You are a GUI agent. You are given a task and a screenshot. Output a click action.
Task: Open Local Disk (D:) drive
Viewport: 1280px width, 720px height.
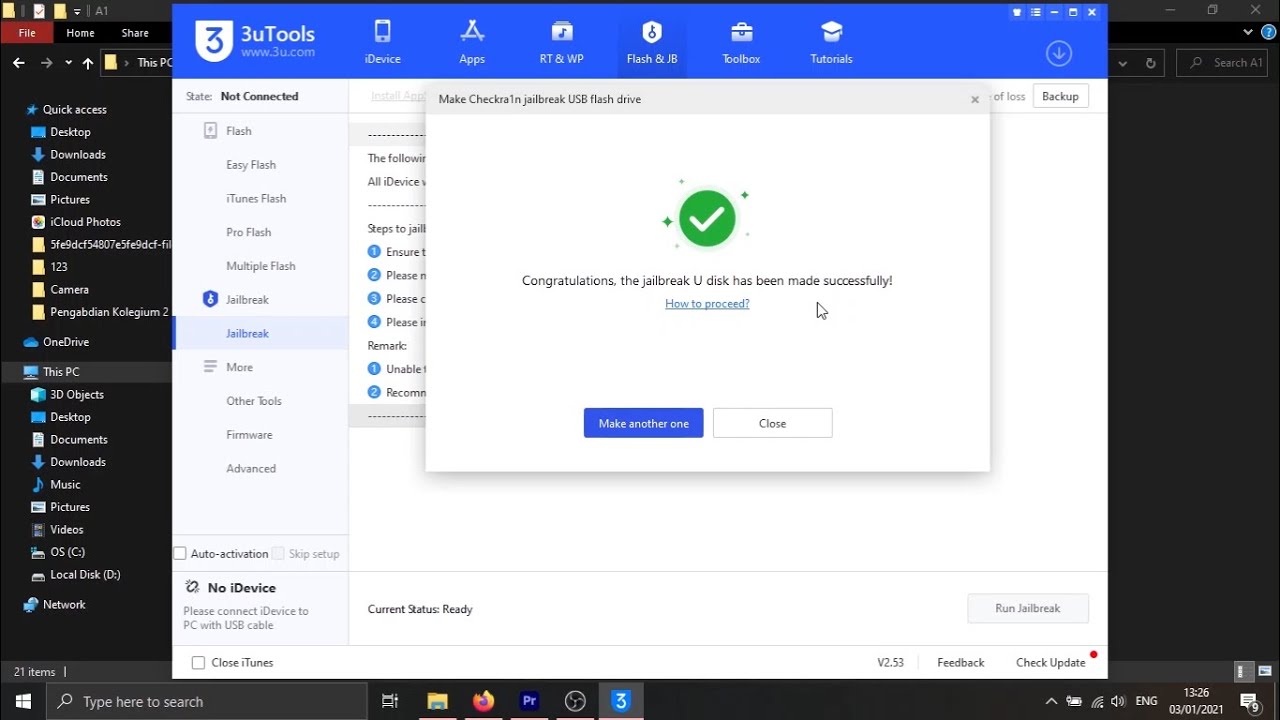[85, 575]
